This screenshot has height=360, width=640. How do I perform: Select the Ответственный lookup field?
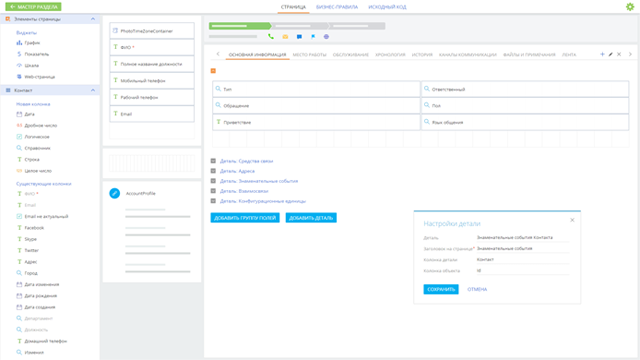coord(525,89)
